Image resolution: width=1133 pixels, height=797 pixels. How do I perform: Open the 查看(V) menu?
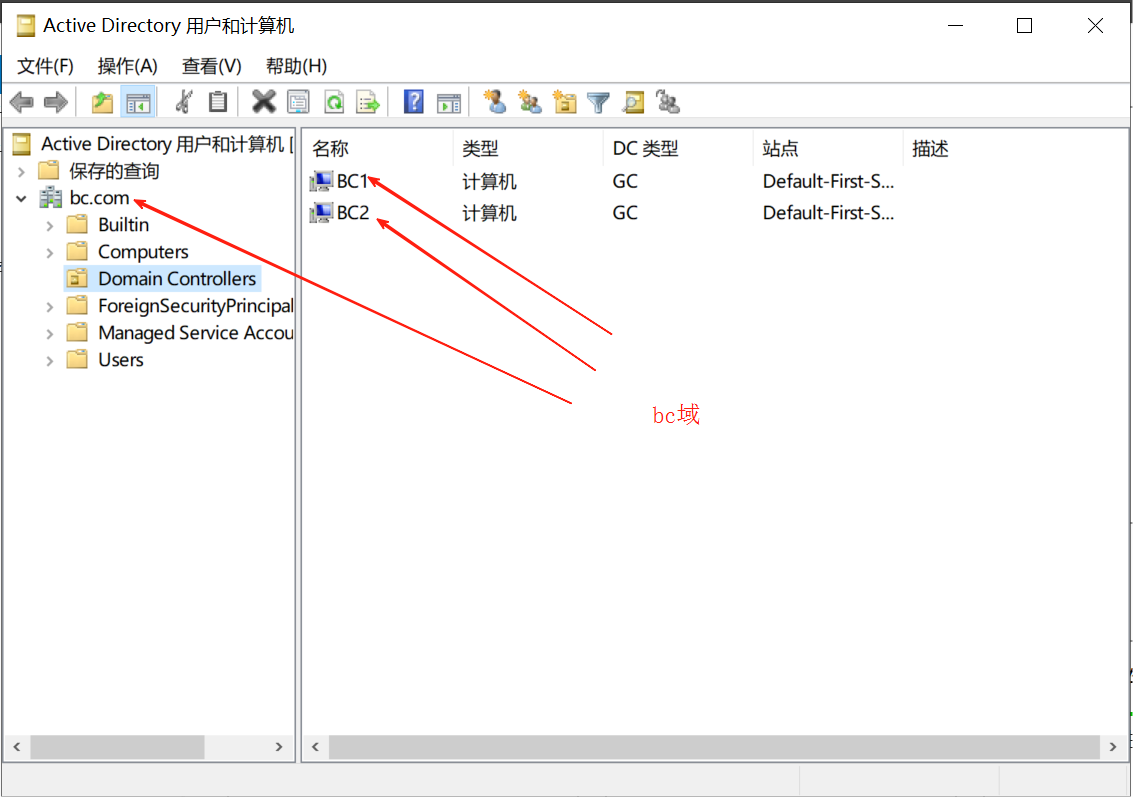tap(211, 66)
